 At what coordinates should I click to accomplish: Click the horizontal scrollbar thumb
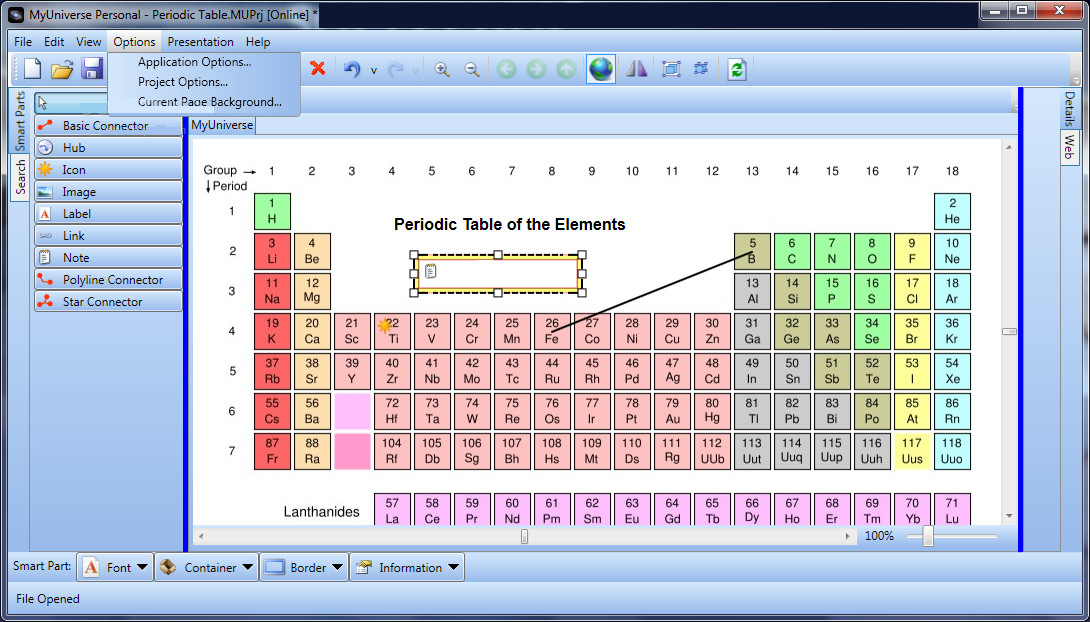click(525, 537)
